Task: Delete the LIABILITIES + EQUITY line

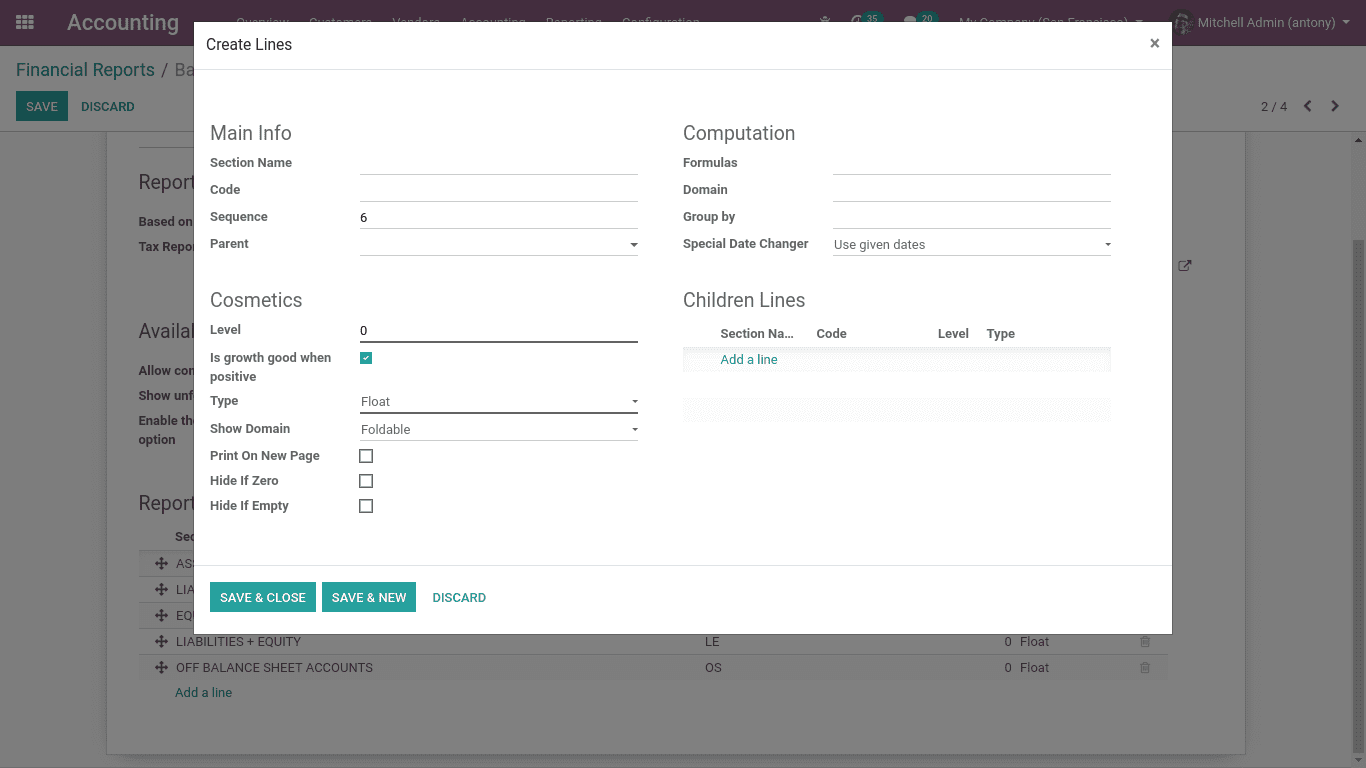Action: coord(1145,642)
